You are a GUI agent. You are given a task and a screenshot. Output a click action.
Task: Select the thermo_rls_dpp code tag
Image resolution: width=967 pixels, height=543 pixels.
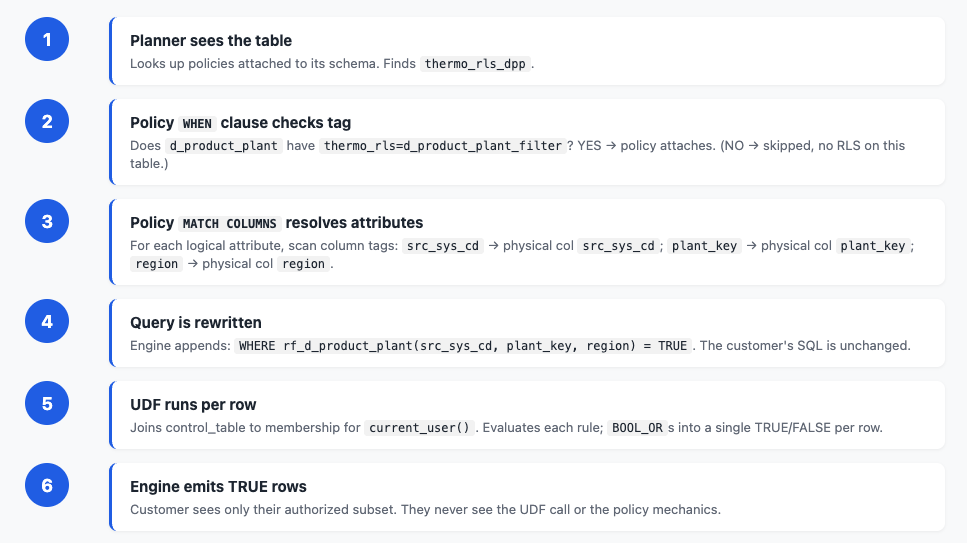pos(475,64)
